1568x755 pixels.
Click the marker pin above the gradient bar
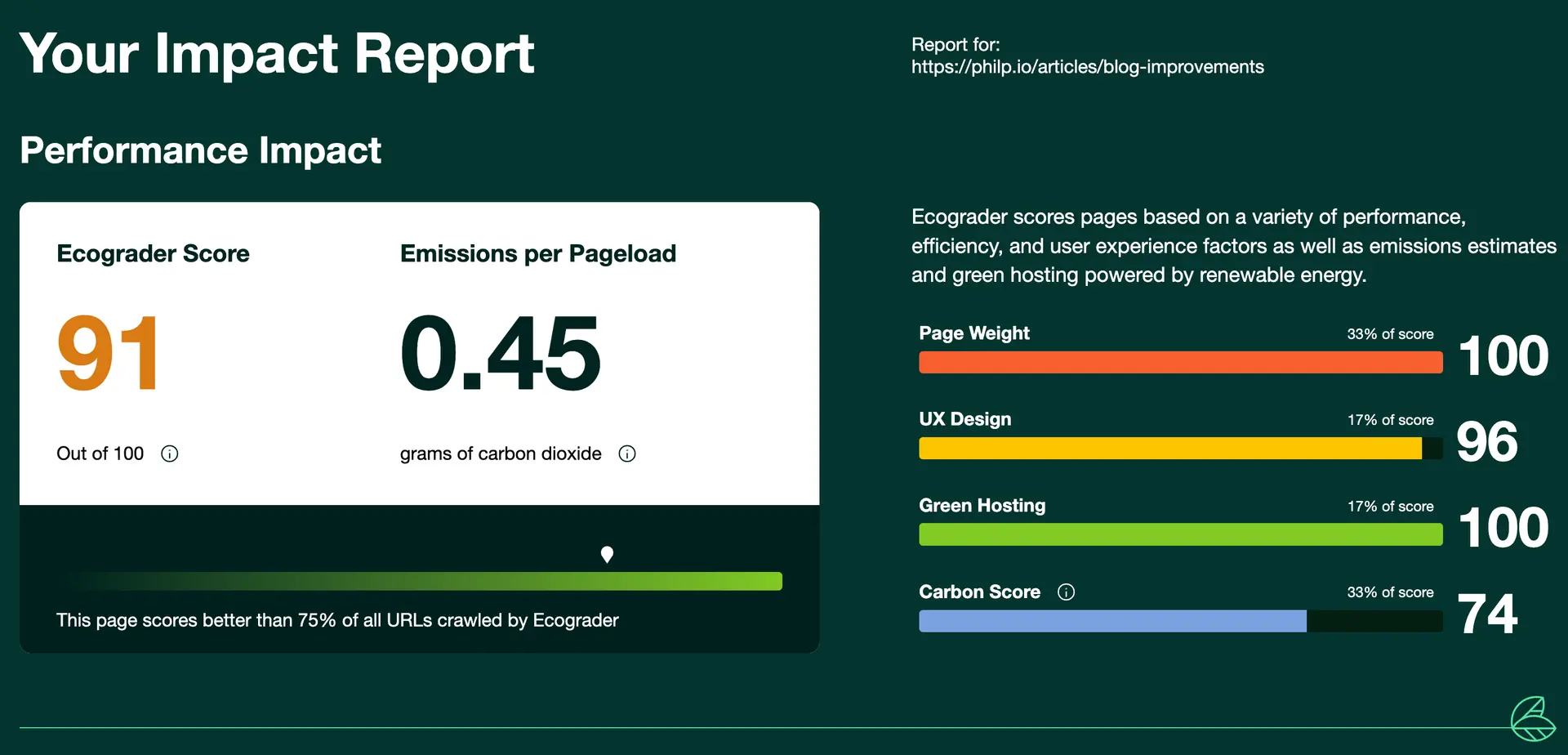tap(607, 554)
